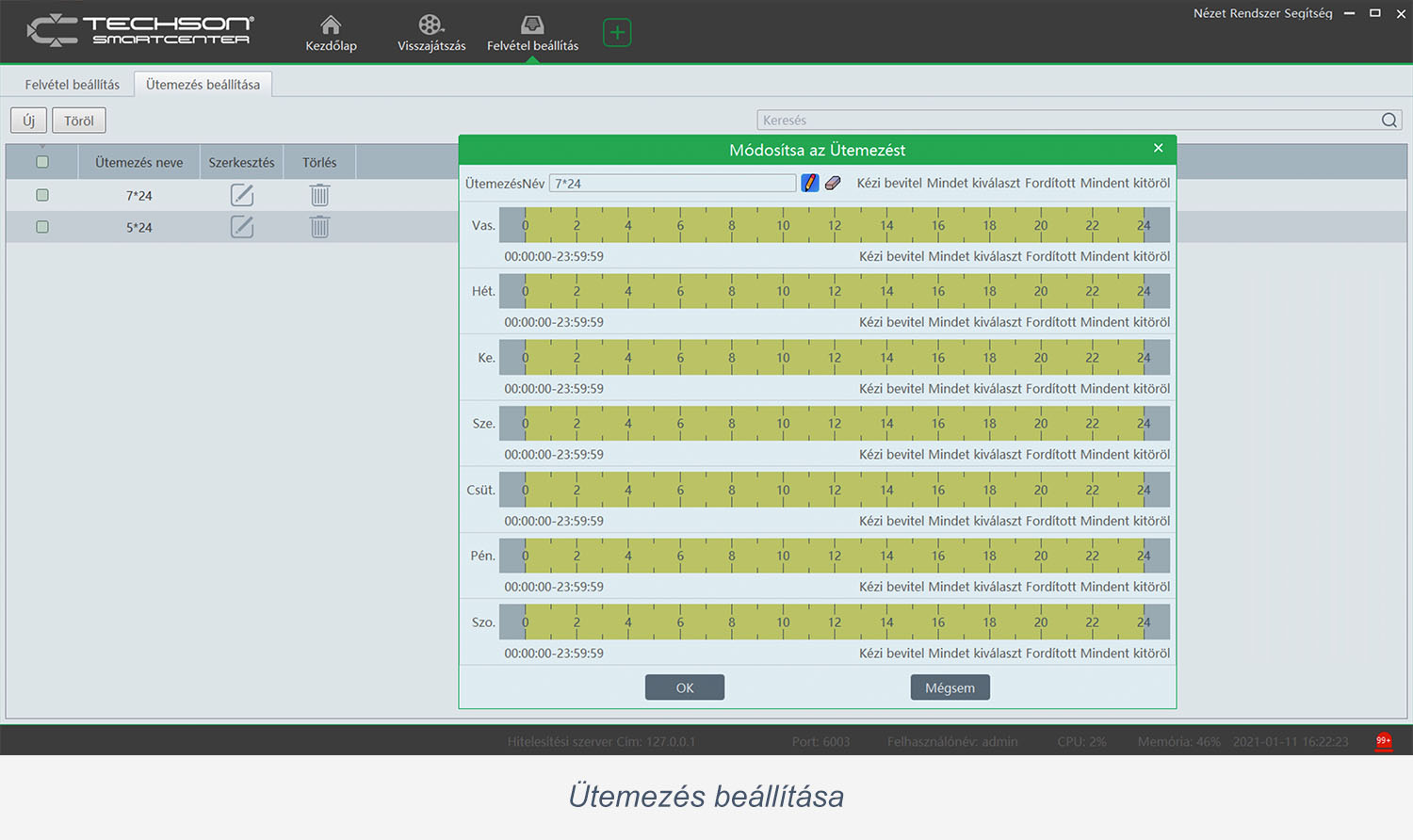Click the Mégsem cancel button
Screen dimensions: 1413x840
pos(950,687)
